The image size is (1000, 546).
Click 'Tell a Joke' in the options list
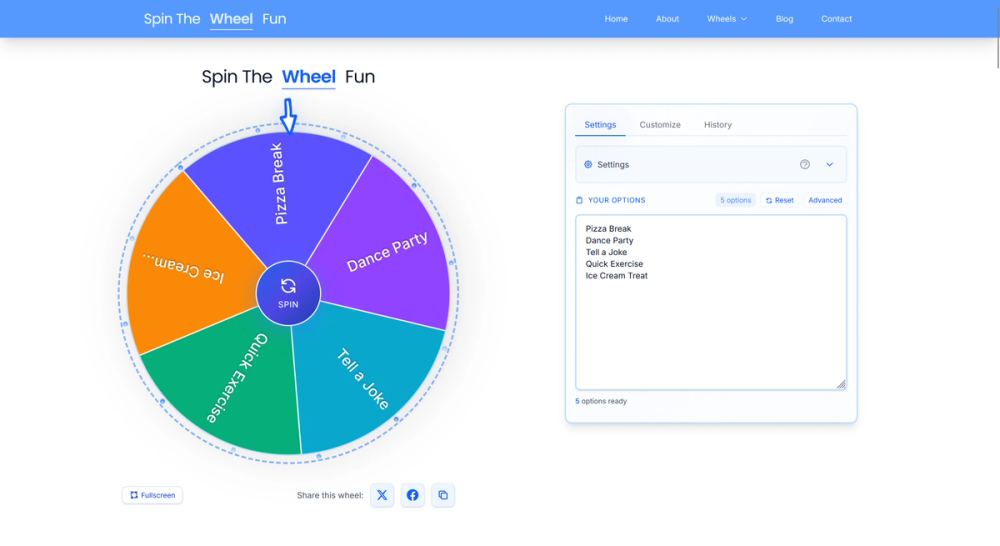coord(607,253)
